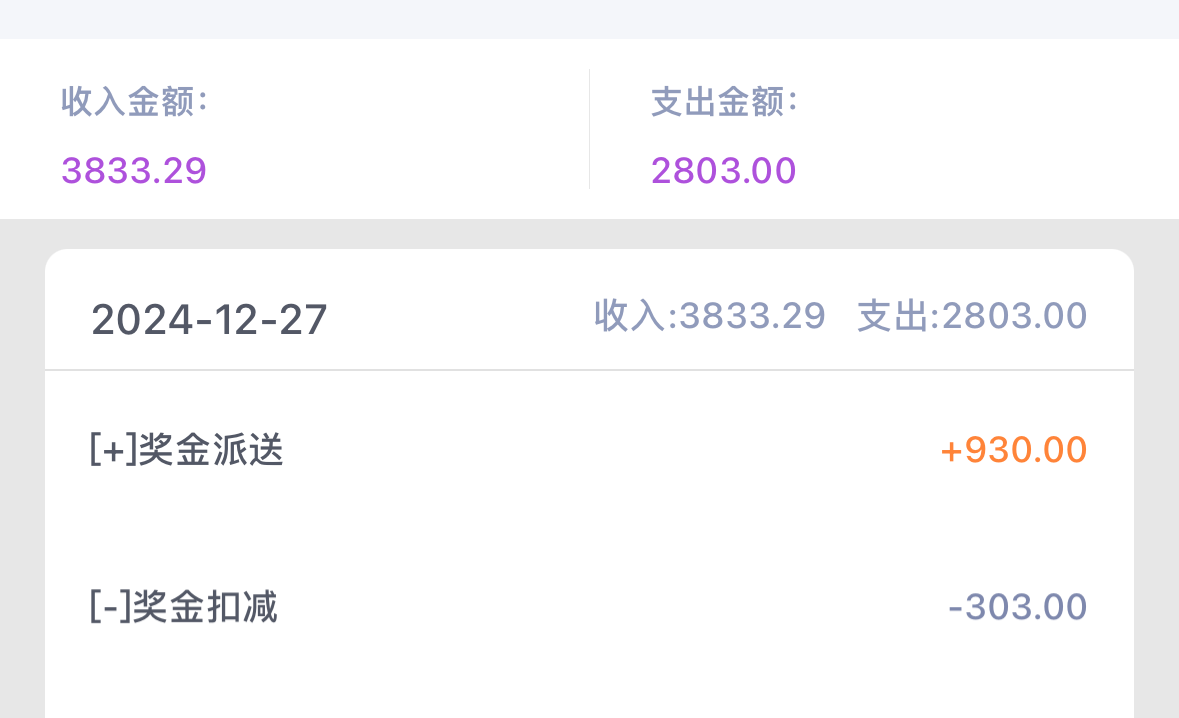1179x718 pixels.
Task: Click the gray margin right of the card
Action: [x=1156, y=480]
